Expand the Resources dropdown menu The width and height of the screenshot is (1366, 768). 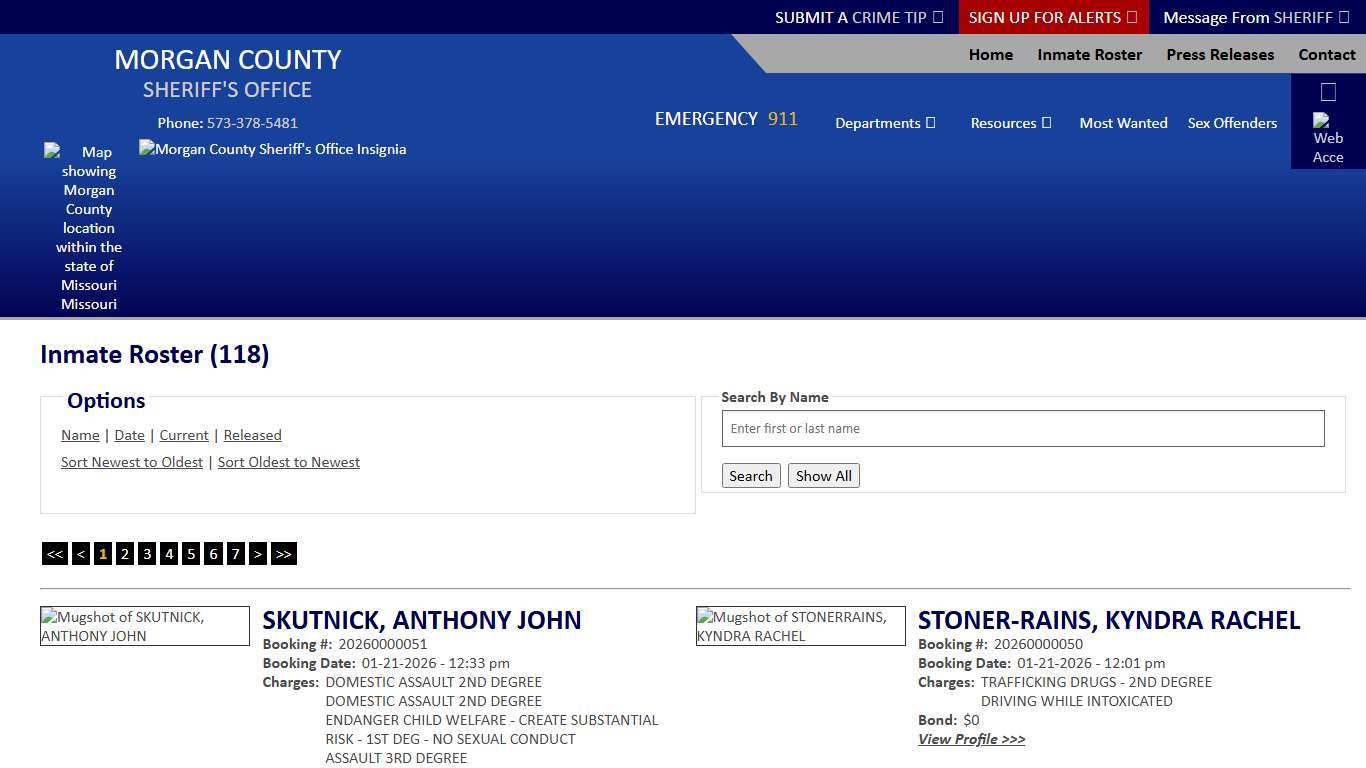tap(1010, 123)
